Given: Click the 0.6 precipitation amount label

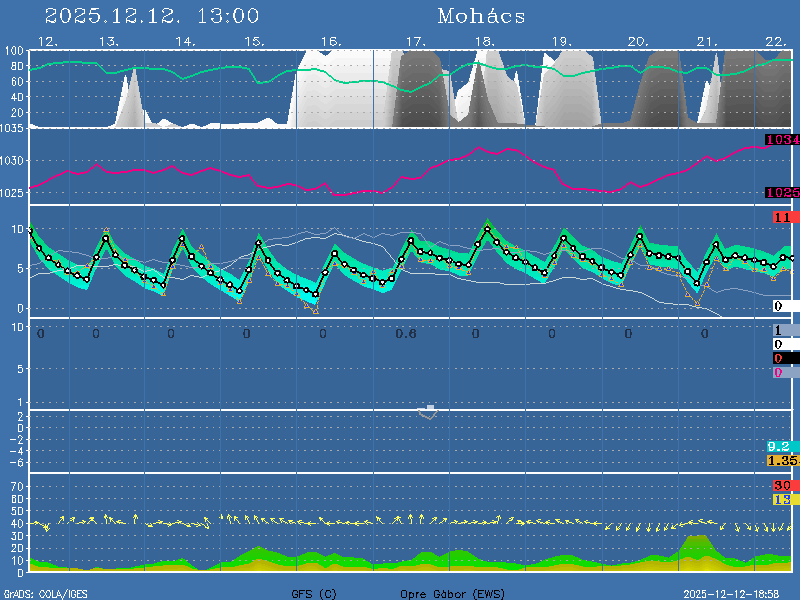Looking at the screenshot, I should pyautogui.click(x=405, y=333).
